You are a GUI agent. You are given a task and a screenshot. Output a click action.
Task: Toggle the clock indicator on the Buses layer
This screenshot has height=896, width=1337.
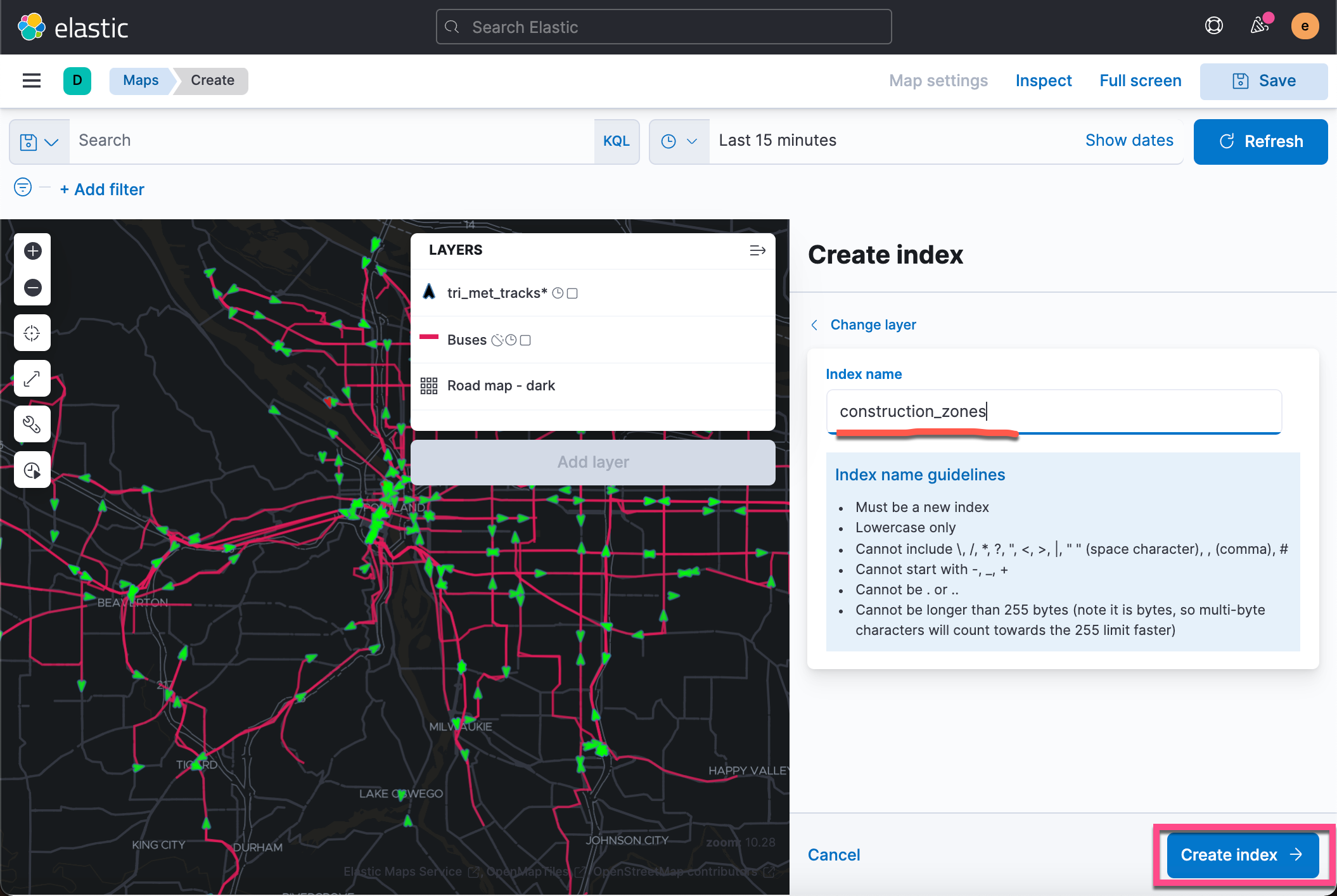511,340
